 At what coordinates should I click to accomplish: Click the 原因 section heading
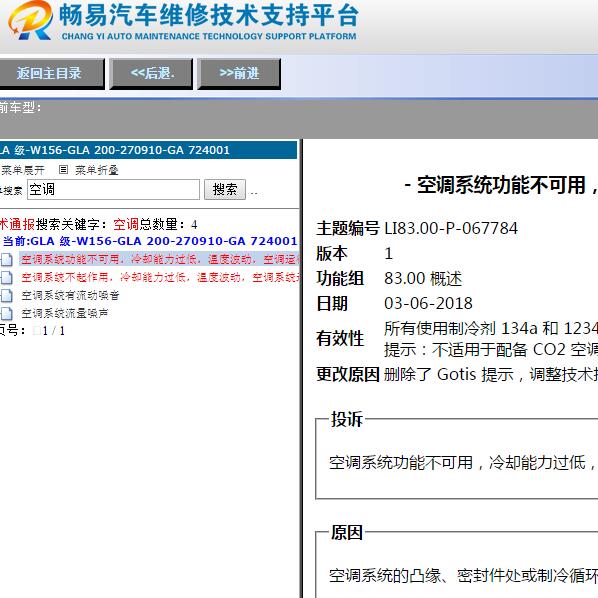[x=347, y=532]
